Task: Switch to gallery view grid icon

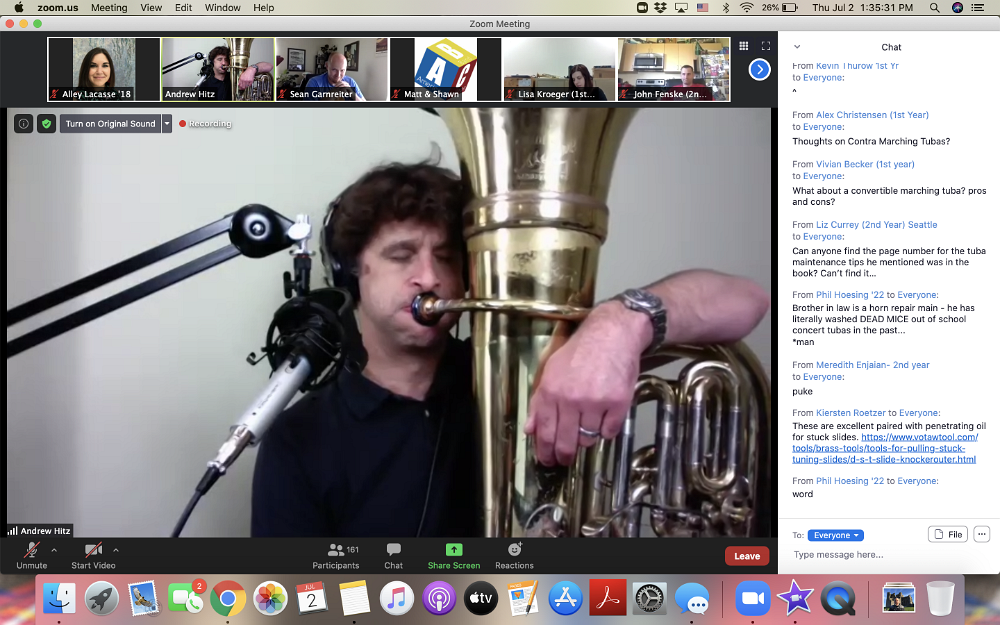Action: (x=744, y=46)
